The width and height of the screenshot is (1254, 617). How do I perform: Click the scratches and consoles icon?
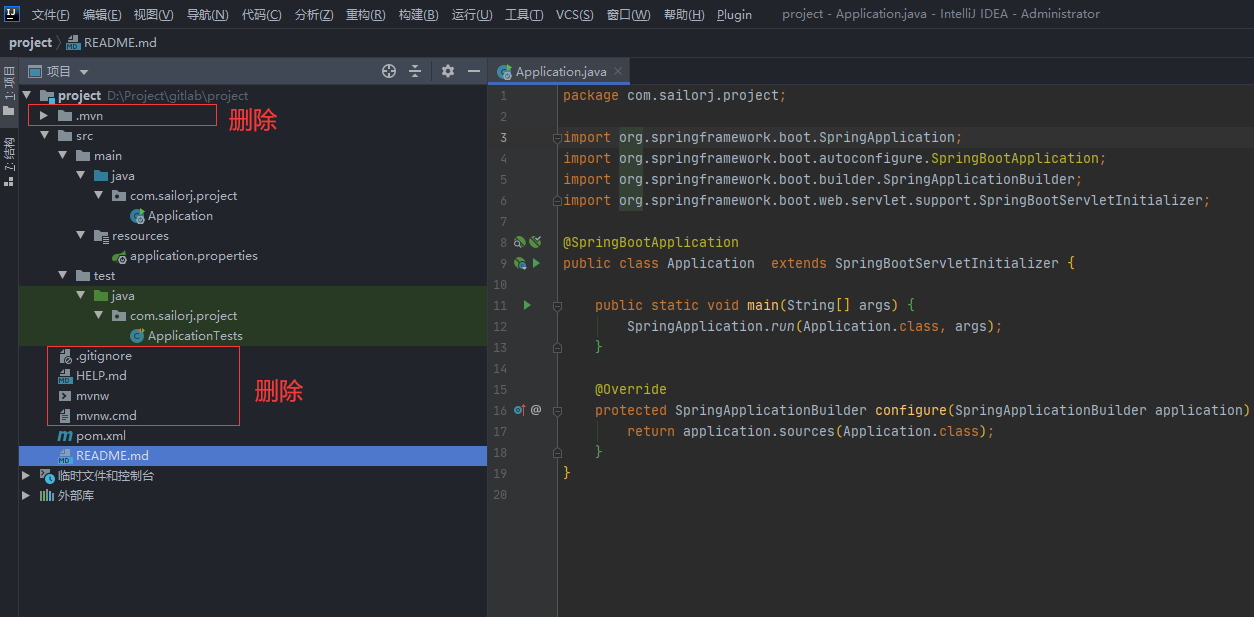[x=47, y=476]
